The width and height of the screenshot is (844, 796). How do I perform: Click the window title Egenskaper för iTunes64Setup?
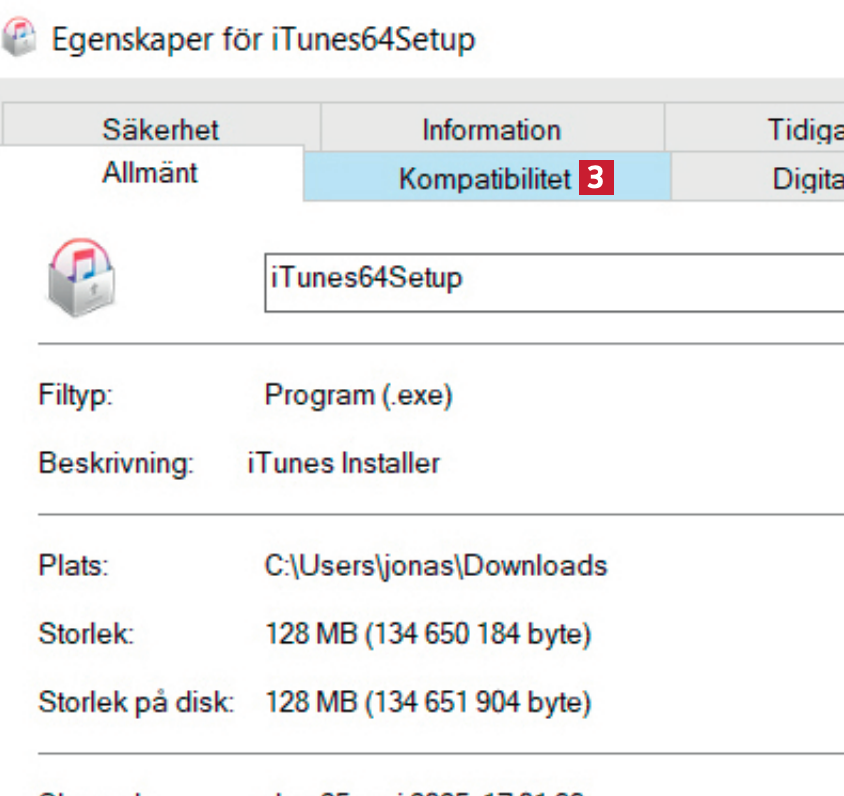[x=263, y=40]
